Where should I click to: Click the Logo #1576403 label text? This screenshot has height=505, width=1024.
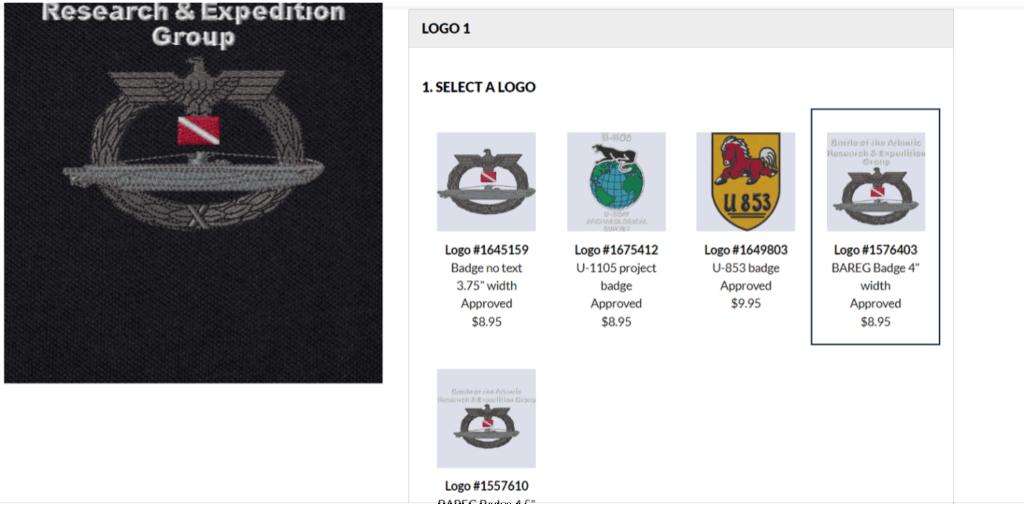[x=876, y=250]
